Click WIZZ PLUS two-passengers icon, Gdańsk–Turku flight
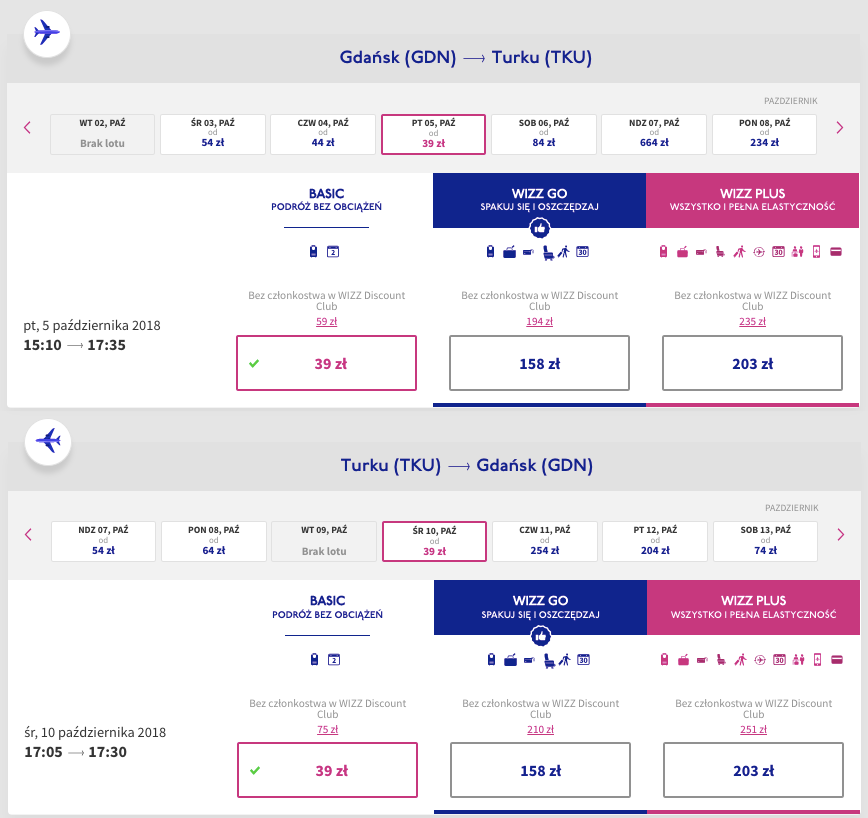This screenshot has width=868, height=818. [797, 252]
